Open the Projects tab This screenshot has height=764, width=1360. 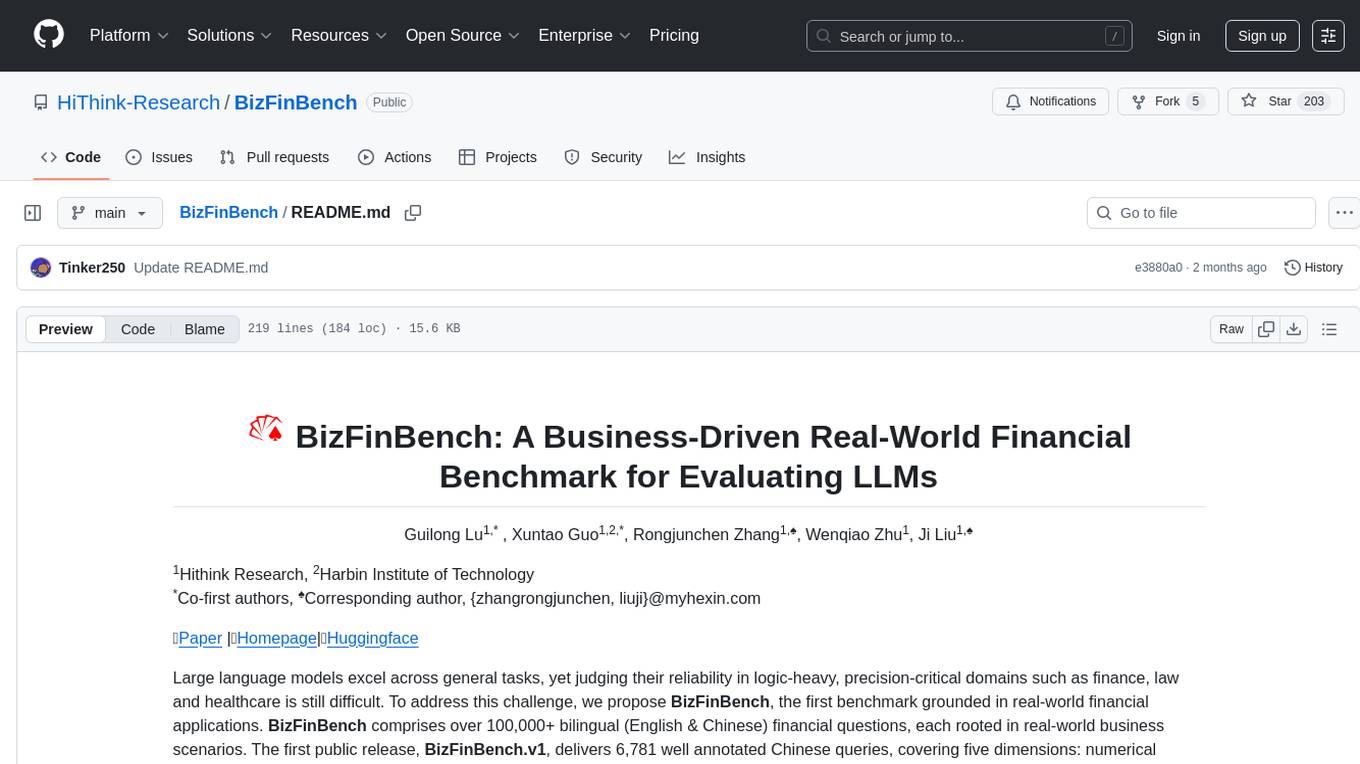[497, 157]
